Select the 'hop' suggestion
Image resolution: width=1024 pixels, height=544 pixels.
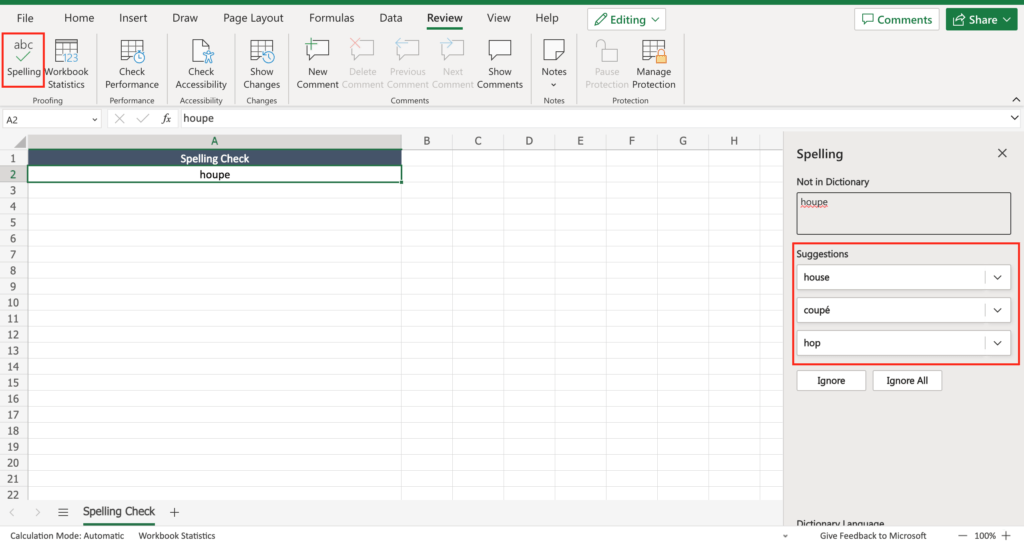pyautogui.click(x=891, y=343)
